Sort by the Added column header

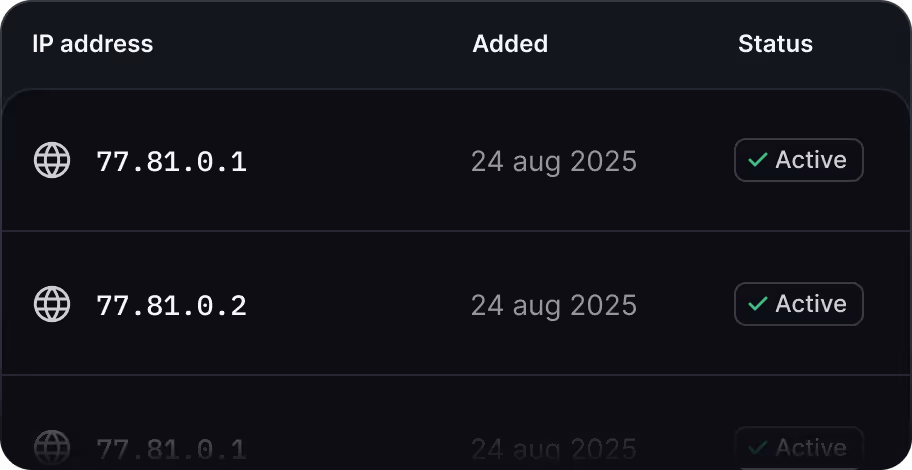(510, 44)
